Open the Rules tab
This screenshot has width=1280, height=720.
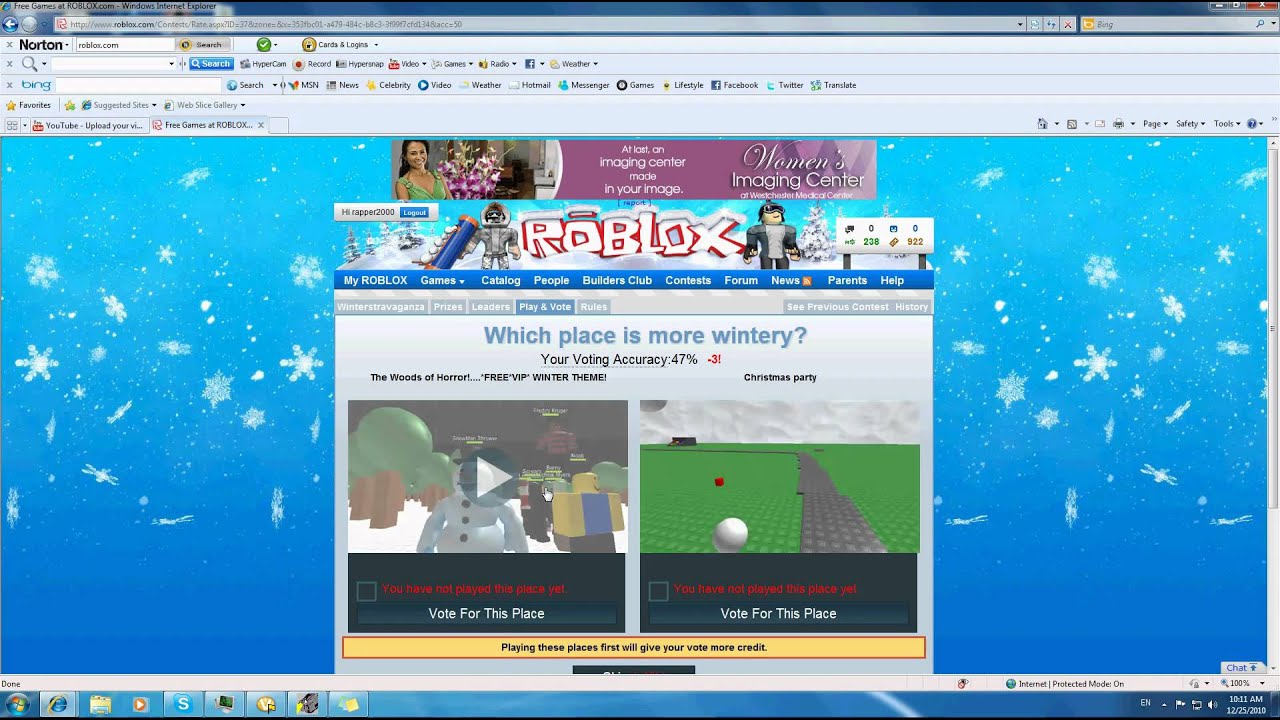[x=593, y=307]
